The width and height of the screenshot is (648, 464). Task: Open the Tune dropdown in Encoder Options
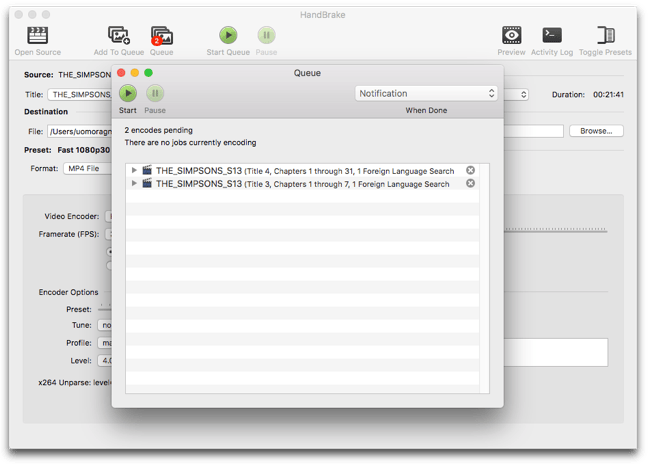point(105,325)
